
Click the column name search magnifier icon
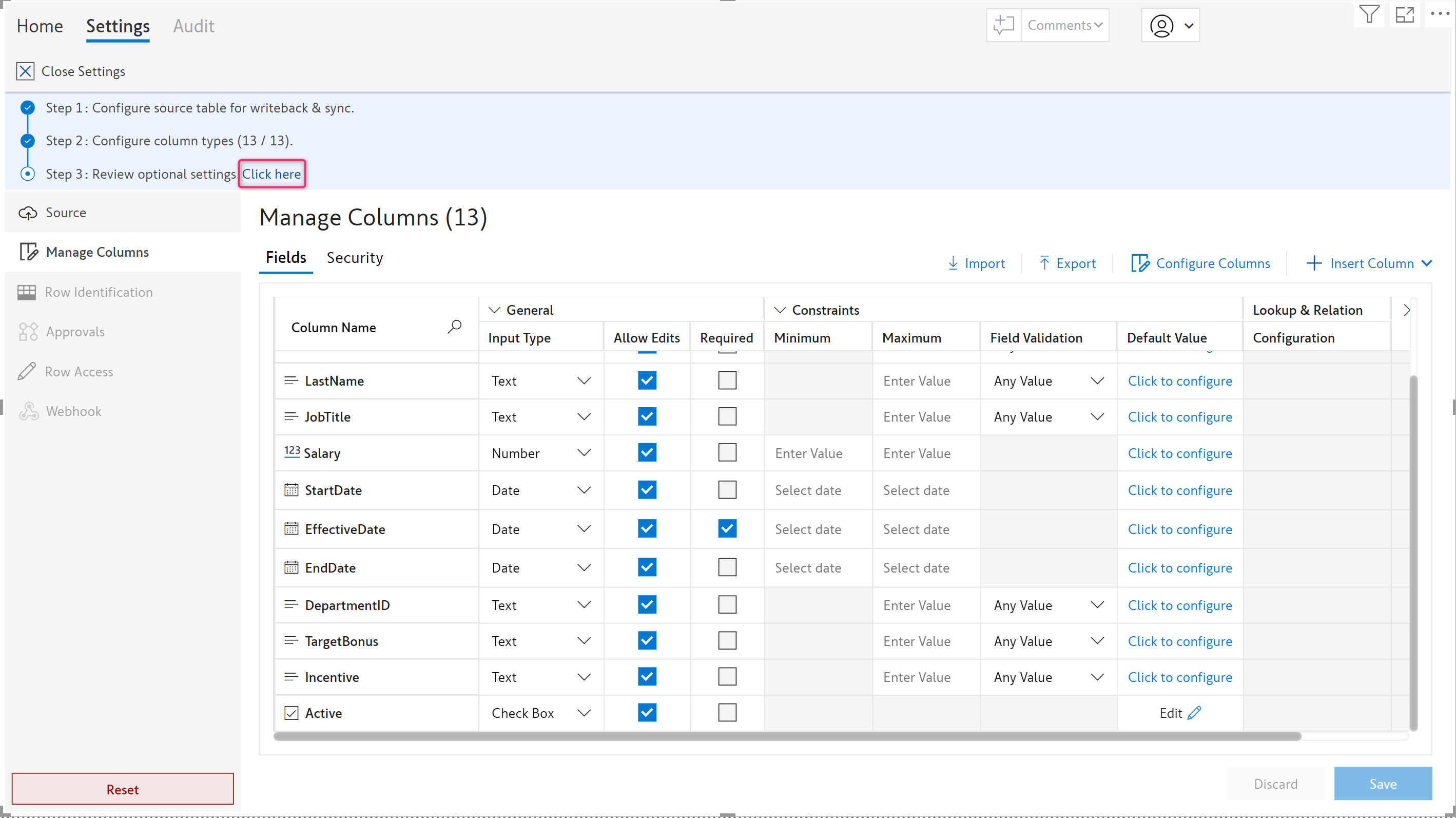454,327
